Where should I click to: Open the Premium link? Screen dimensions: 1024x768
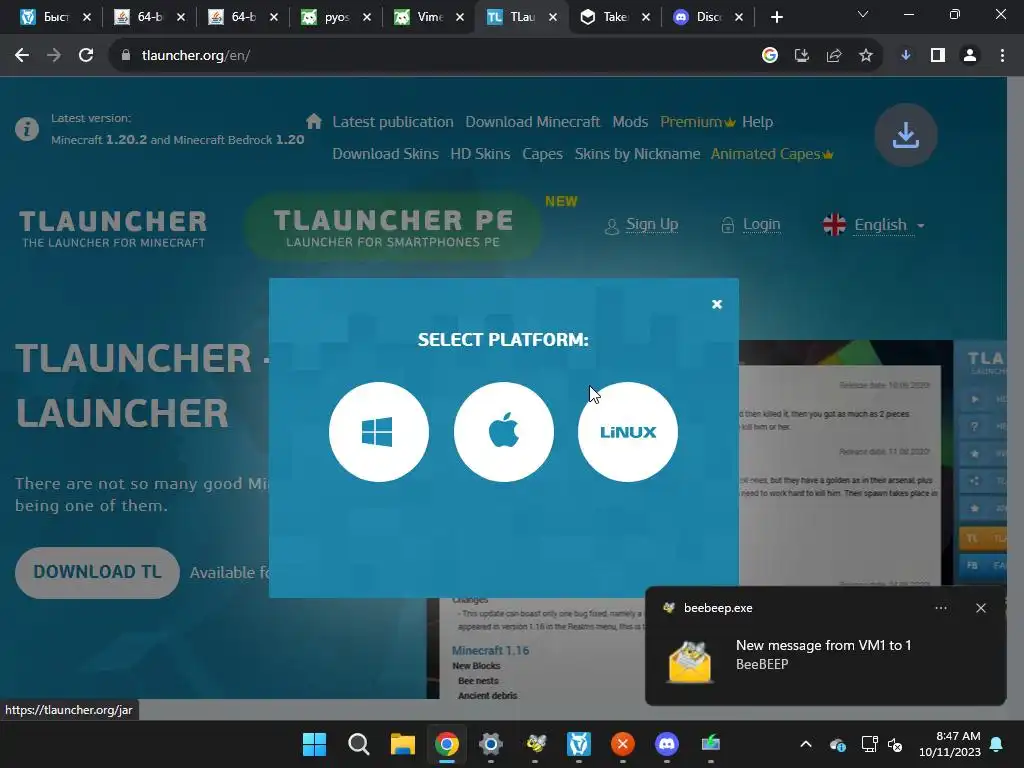coord(697,122)
